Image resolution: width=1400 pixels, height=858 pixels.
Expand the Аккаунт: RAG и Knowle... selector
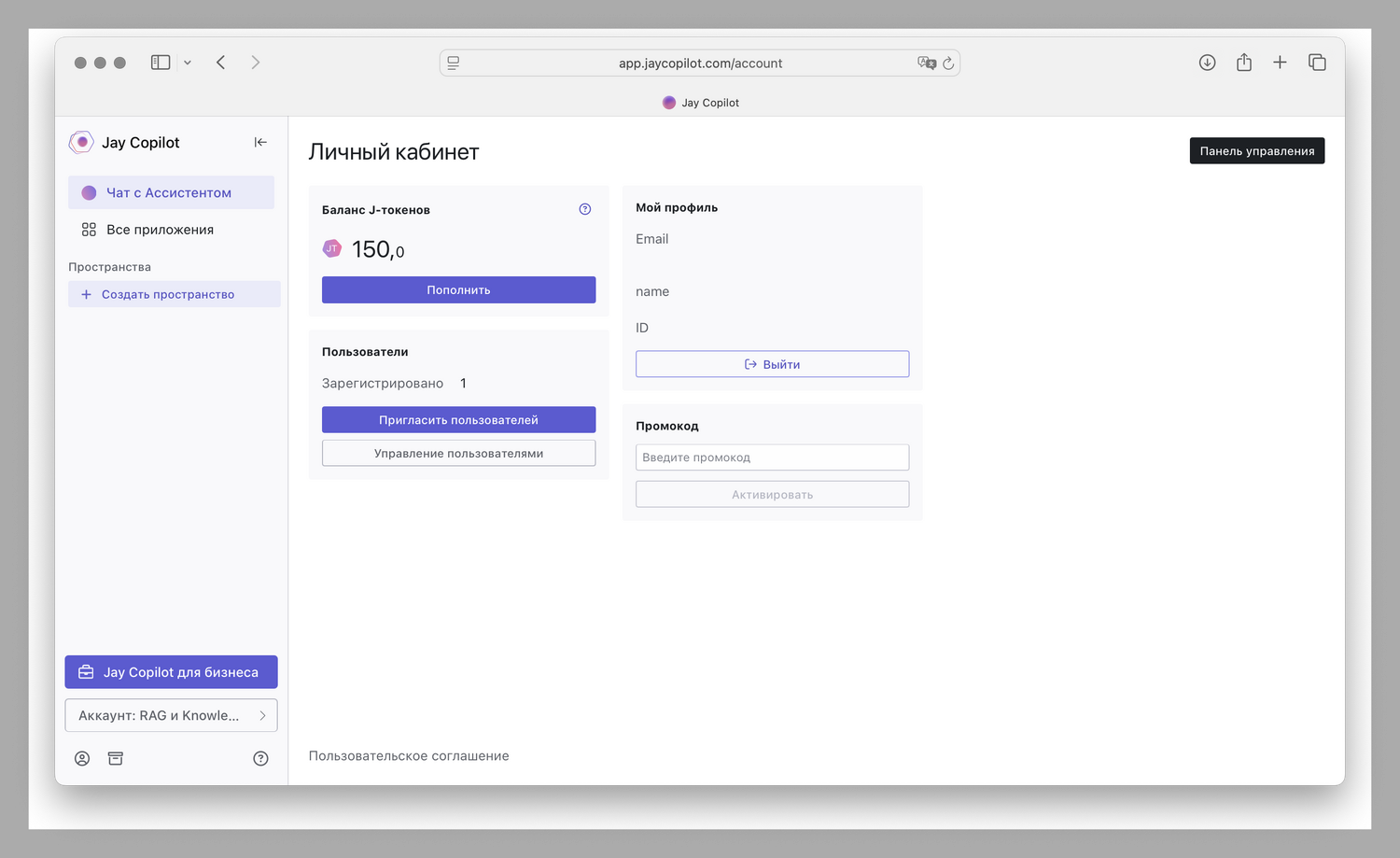tap(171, 715)
